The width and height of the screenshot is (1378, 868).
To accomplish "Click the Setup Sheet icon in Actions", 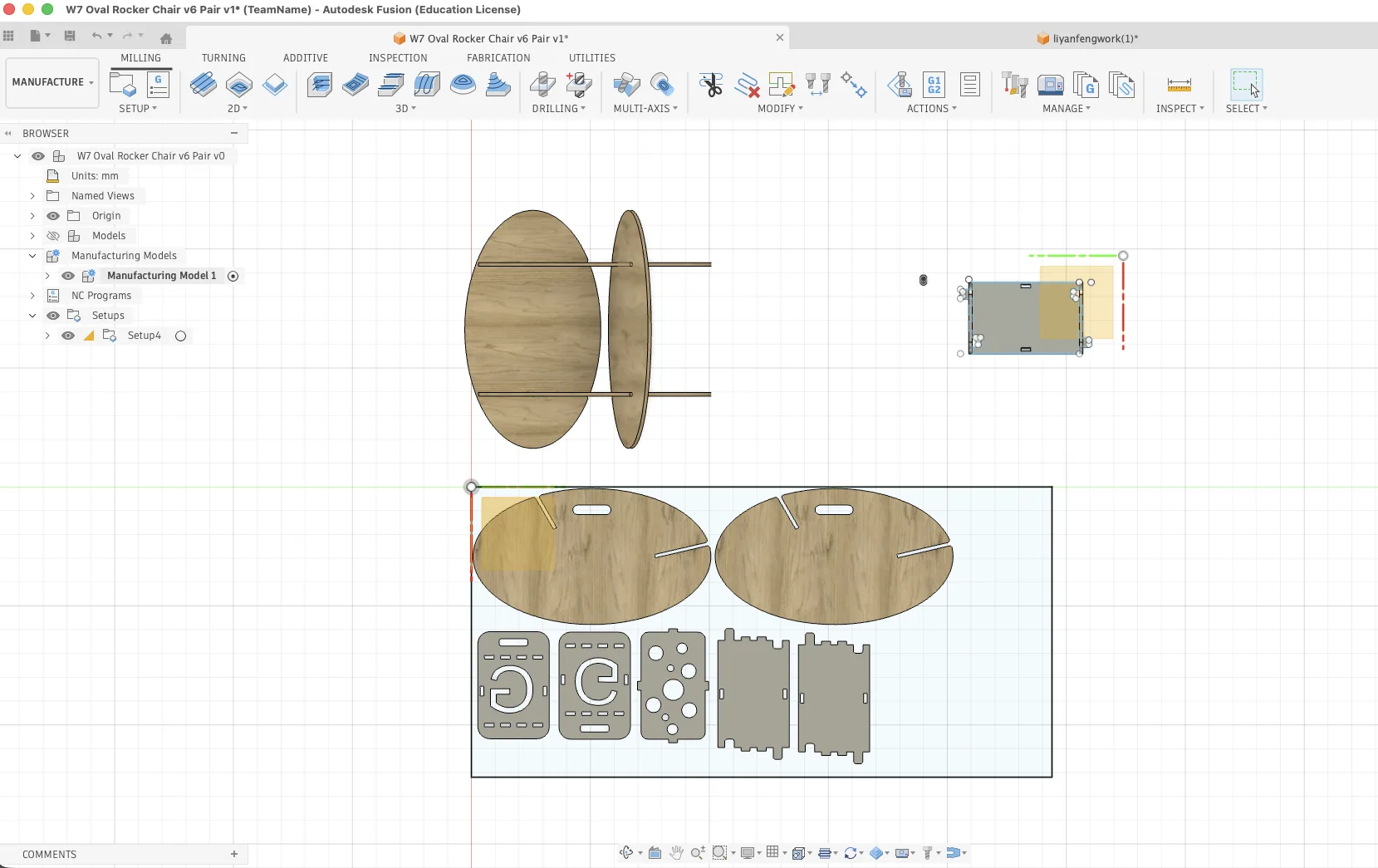I will point(970,85).
